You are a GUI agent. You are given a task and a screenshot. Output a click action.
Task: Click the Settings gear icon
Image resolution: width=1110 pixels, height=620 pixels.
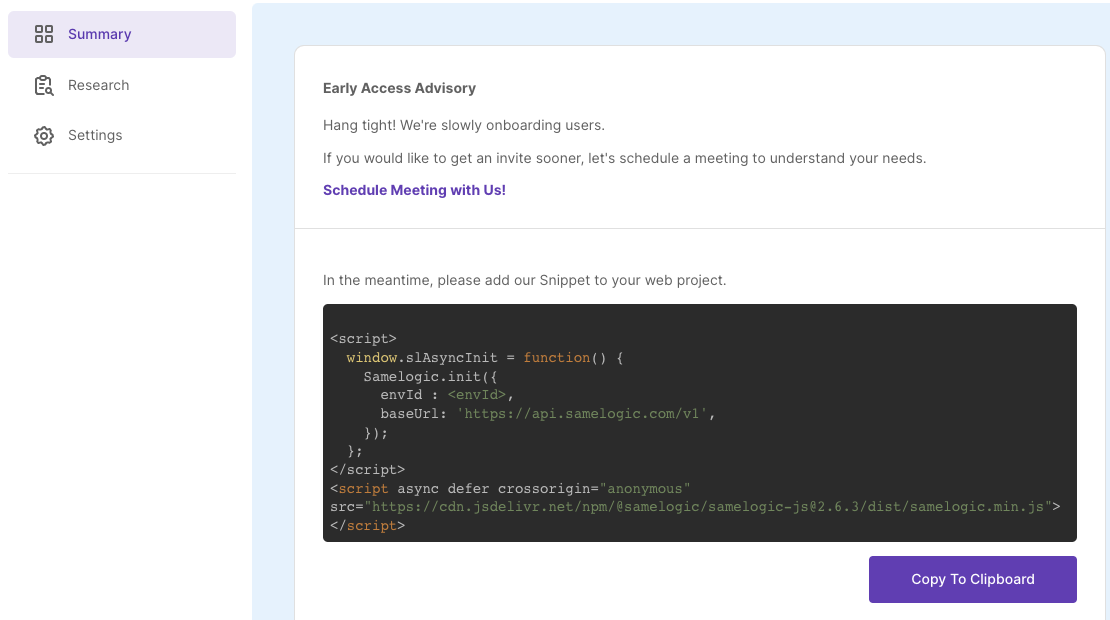click(x=44, y=135)
